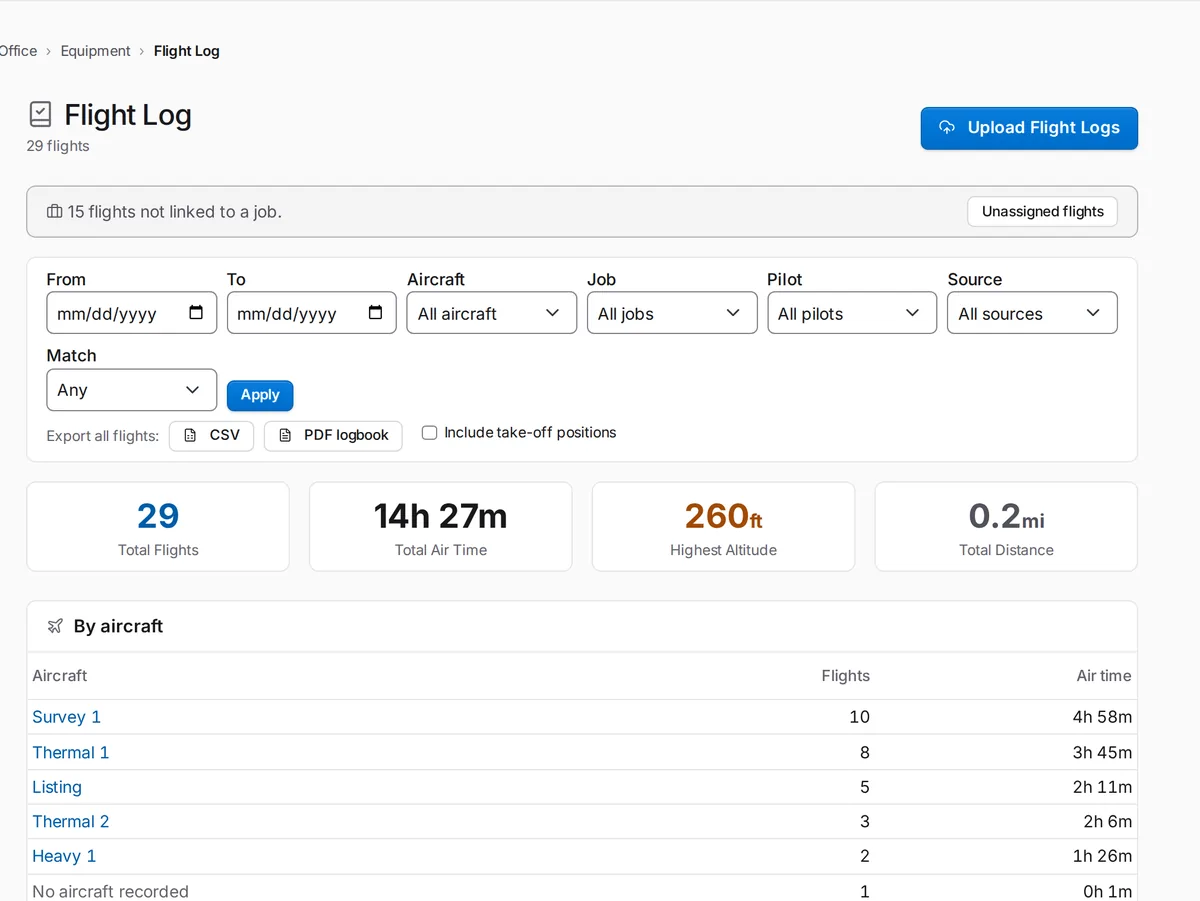Apply the flight filters
The height and width of the screenshot is (901, 1200).
coord(260,395)
